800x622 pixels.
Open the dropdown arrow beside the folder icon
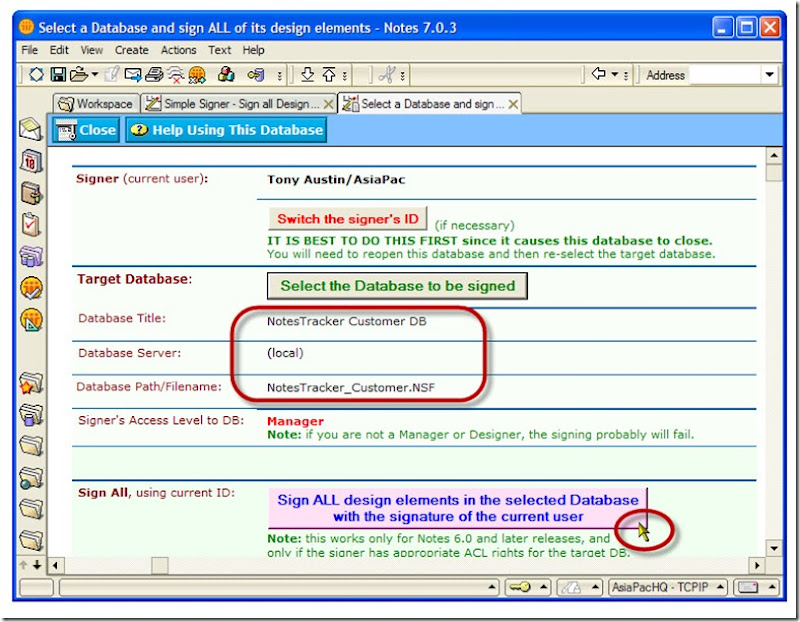(x=95, y=75)
